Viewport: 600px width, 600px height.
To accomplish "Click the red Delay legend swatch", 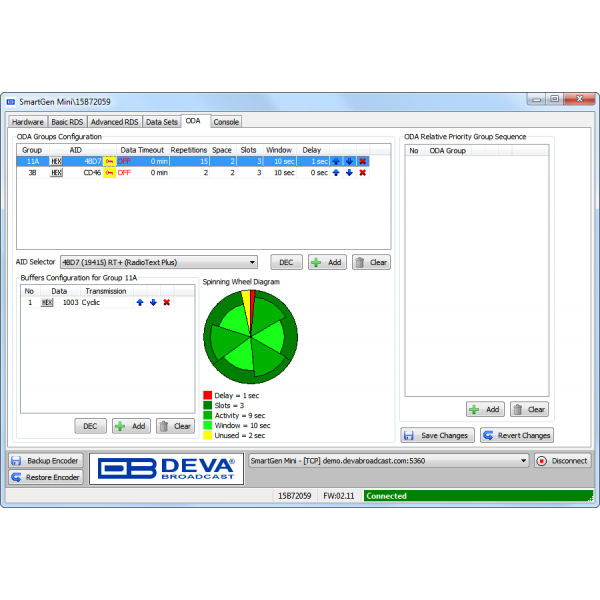I will (207, 395).
